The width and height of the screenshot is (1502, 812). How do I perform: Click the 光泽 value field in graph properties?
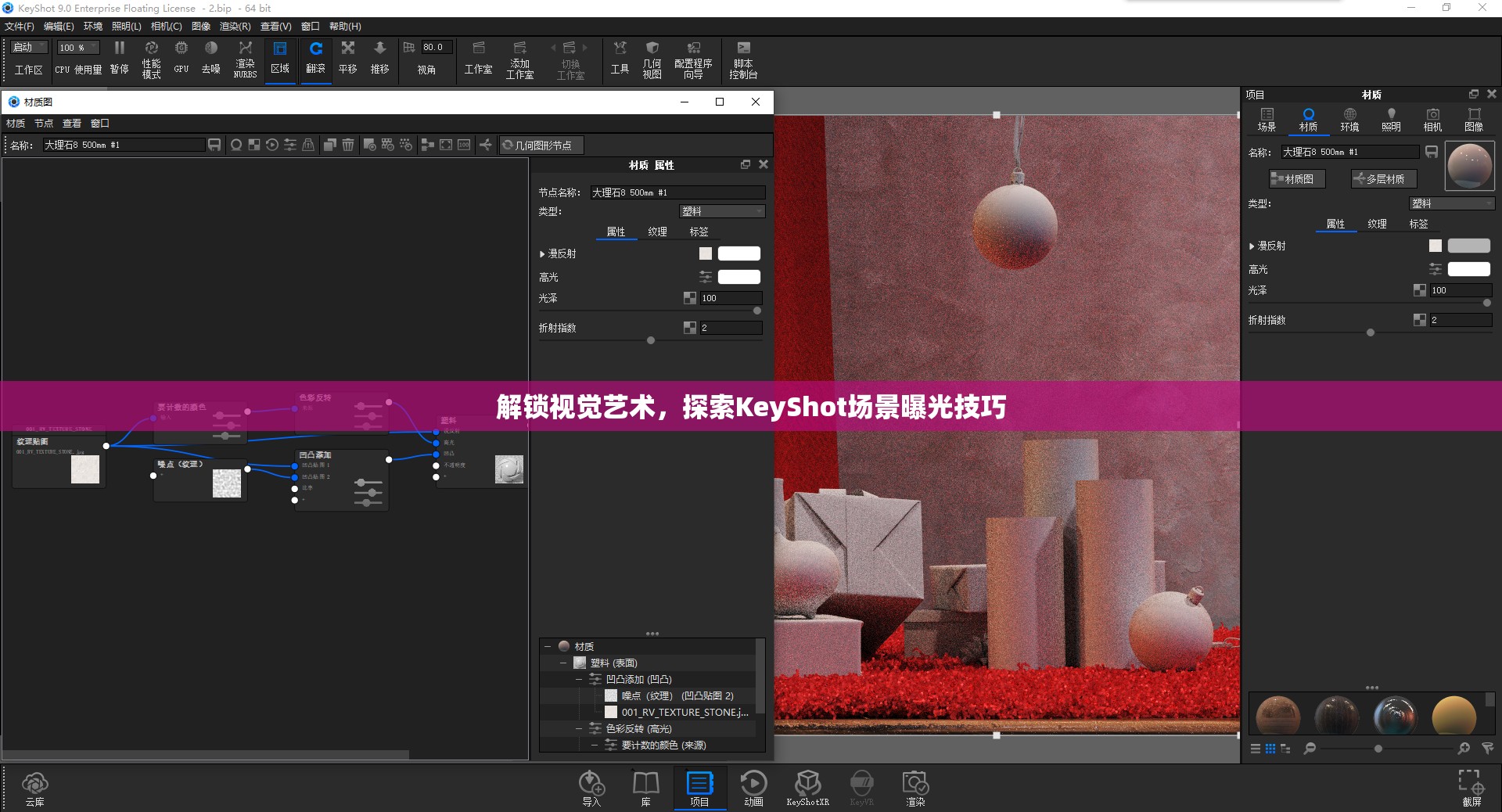coord(731,298)
